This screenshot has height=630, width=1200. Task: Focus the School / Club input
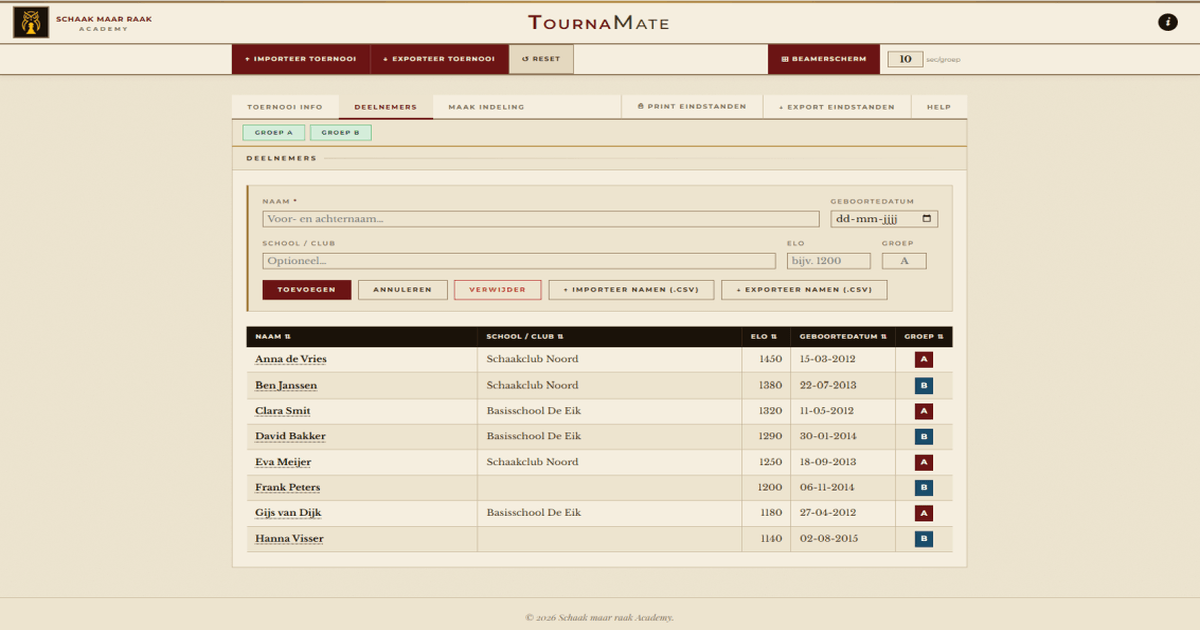pyautogui.click(x=519, y=261)
